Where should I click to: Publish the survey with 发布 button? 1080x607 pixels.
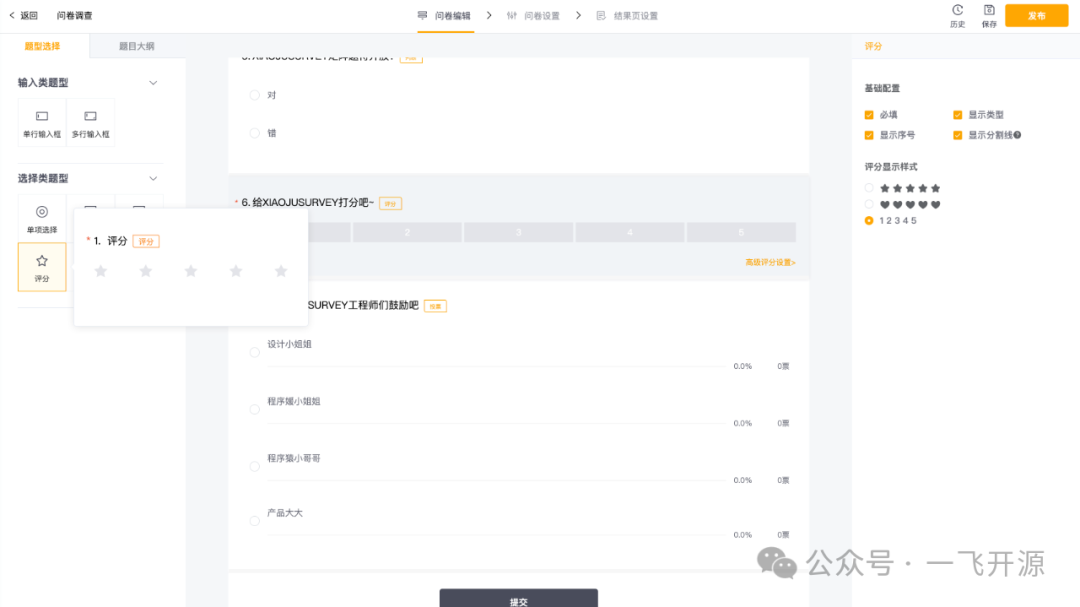click(x=1036, y=15)
